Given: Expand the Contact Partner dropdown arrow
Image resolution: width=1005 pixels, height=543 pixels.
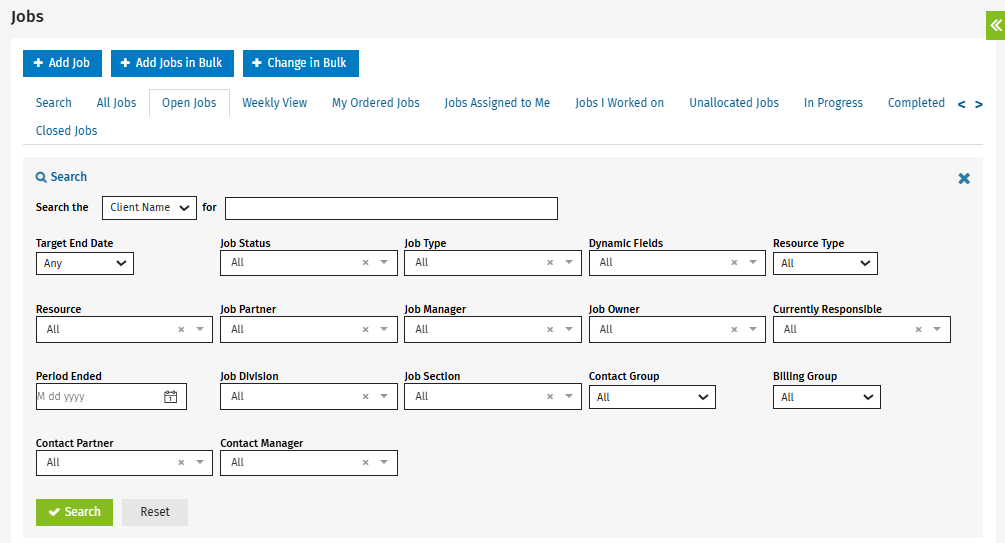Looking at the screenshot, I should tap(200, 462).
